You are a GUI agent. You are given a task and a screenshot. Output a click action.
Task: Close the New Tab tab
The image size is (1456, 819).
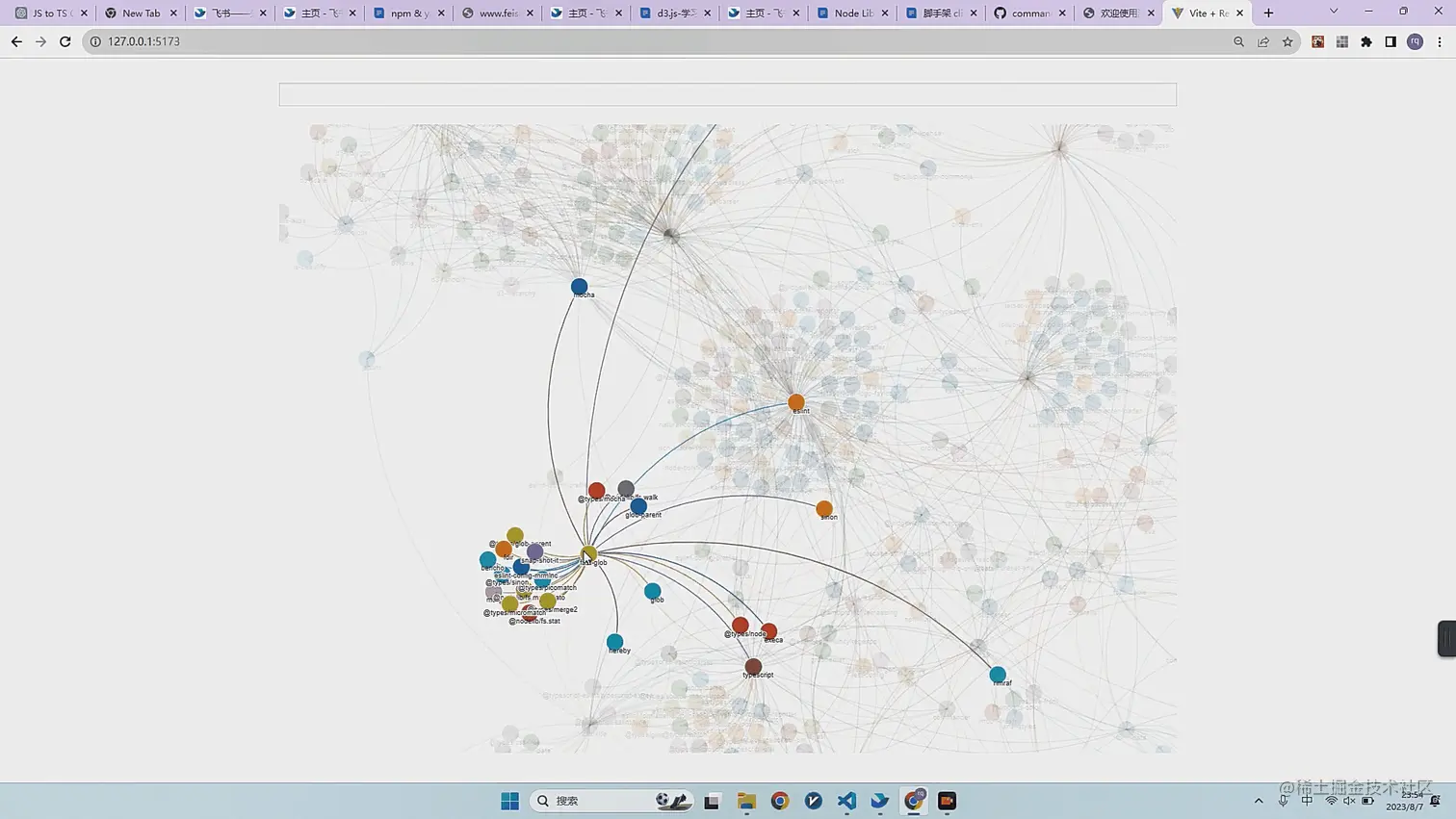point(173,13)
